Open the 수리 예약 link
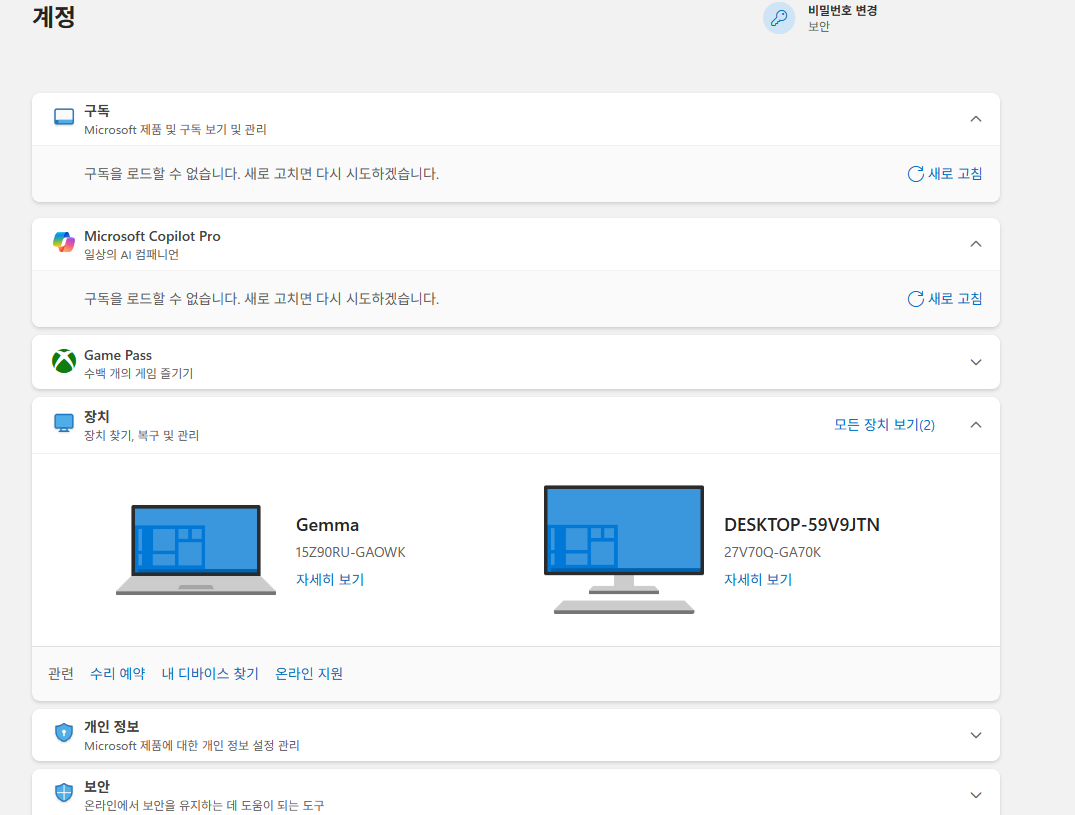Screen dimensions: 1075x815 click(x=117, y=674)
